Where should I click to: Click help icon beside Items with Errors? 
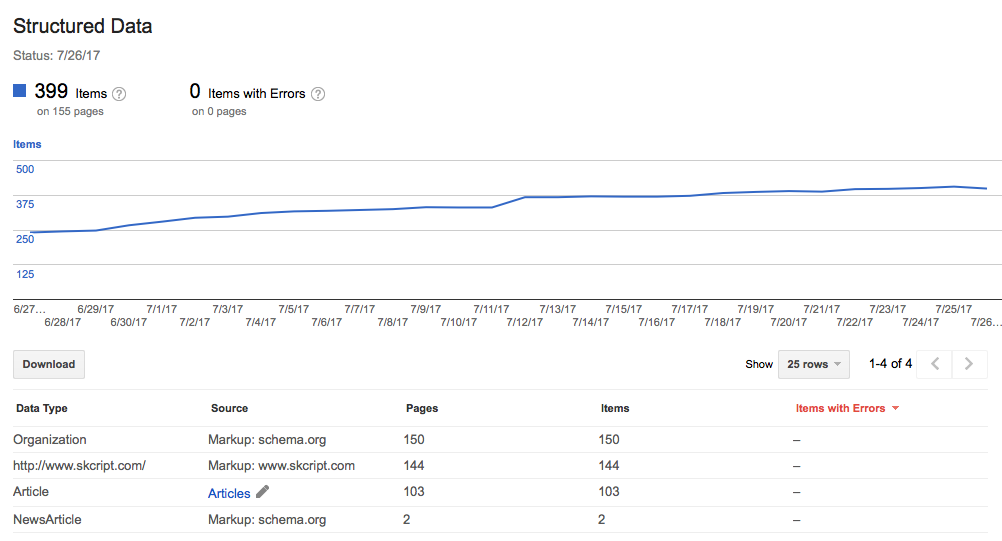318,94
